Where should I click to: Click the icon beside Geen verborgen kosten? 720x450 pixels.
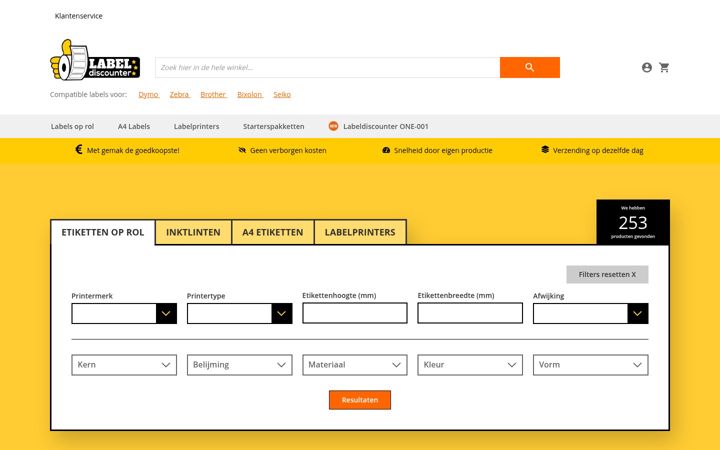click(242, 150)
